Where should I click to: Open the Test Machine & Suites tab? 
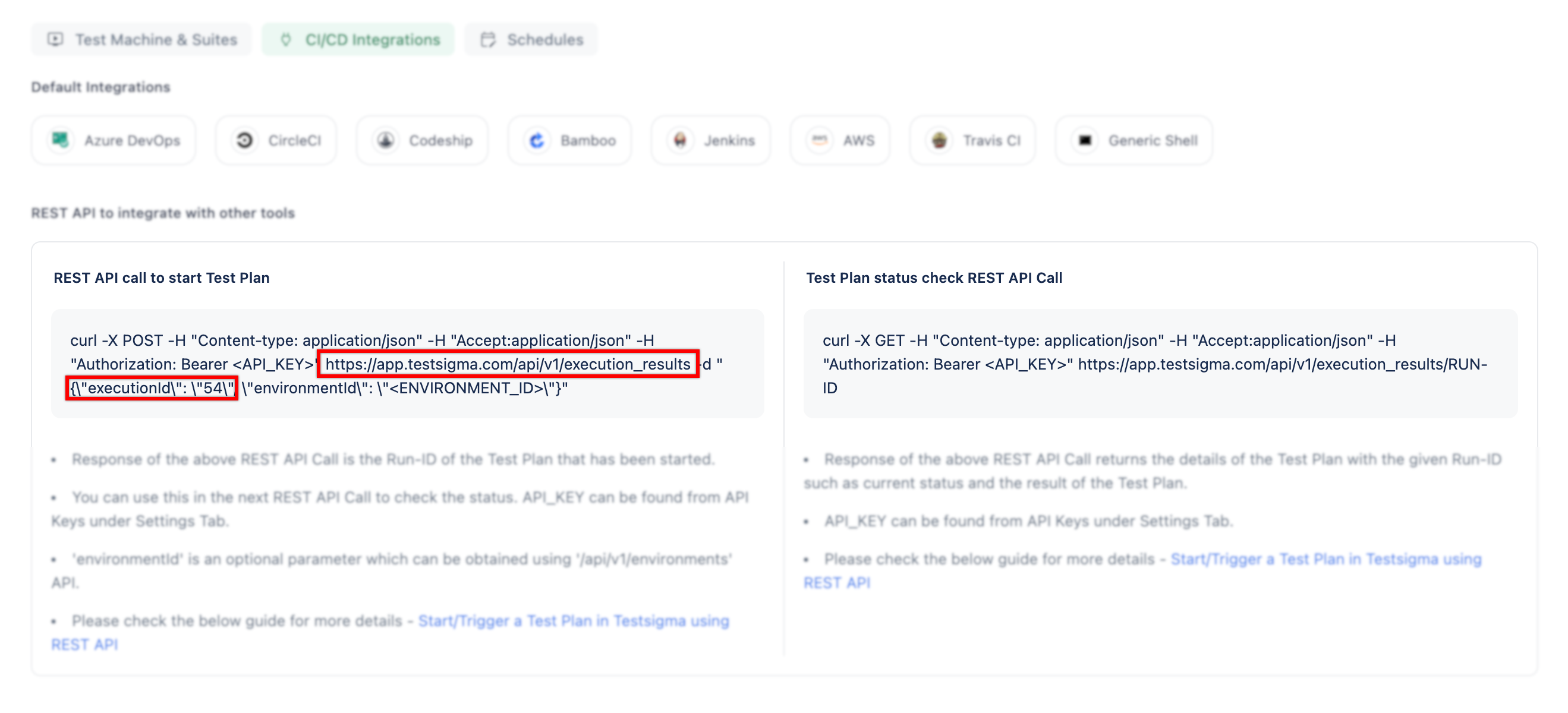click(x=141, y=40)
